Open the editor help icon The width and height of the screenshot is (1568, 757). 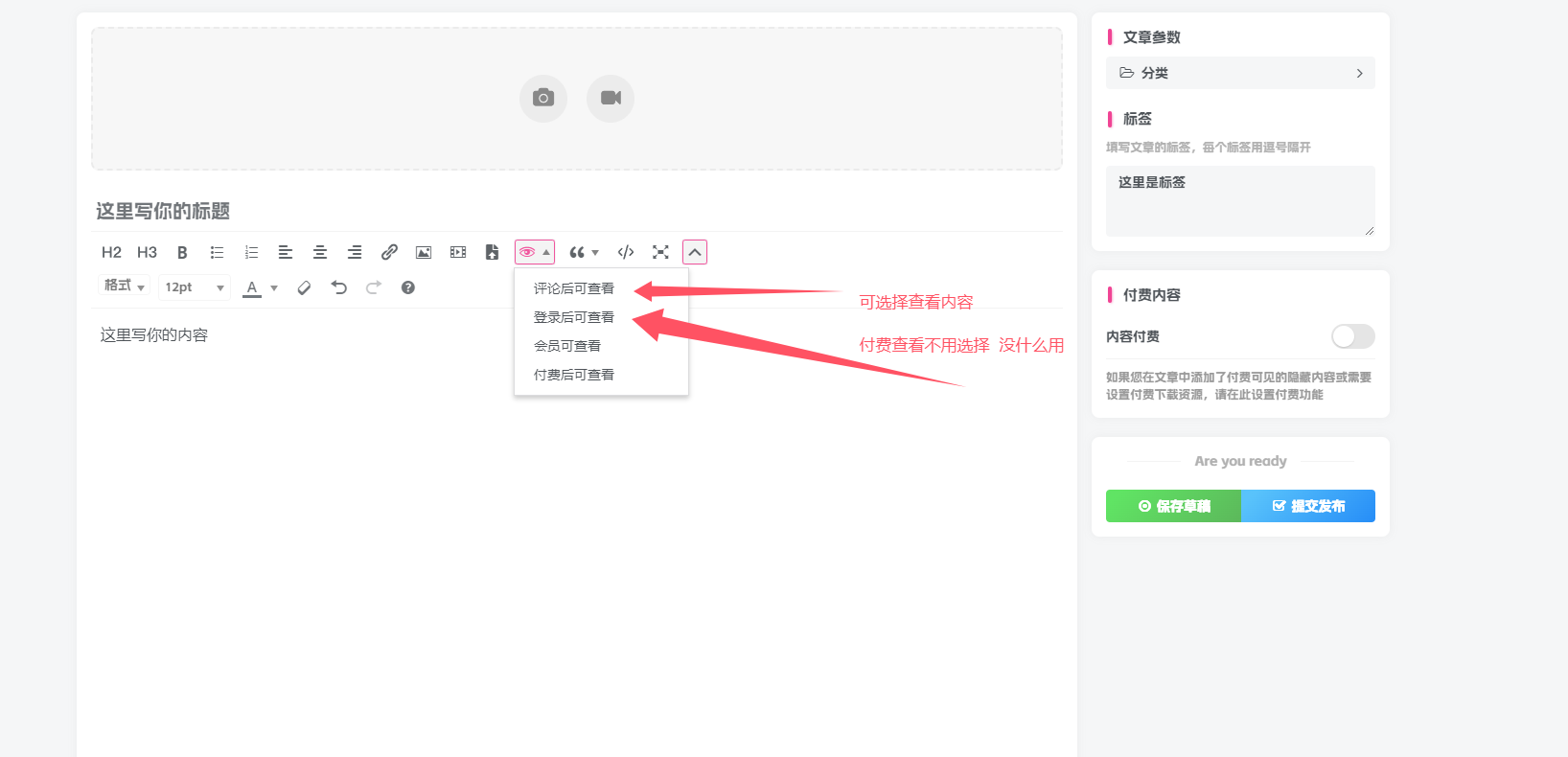click(x=407, y=287)
